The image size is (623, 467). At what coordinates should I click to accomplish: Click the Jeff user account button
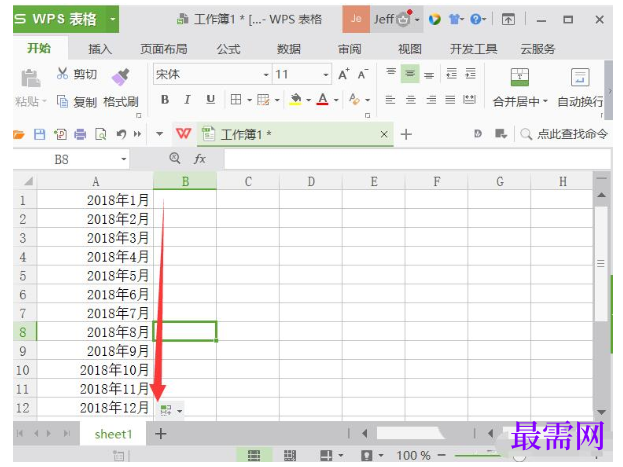[x=395, y=19]
